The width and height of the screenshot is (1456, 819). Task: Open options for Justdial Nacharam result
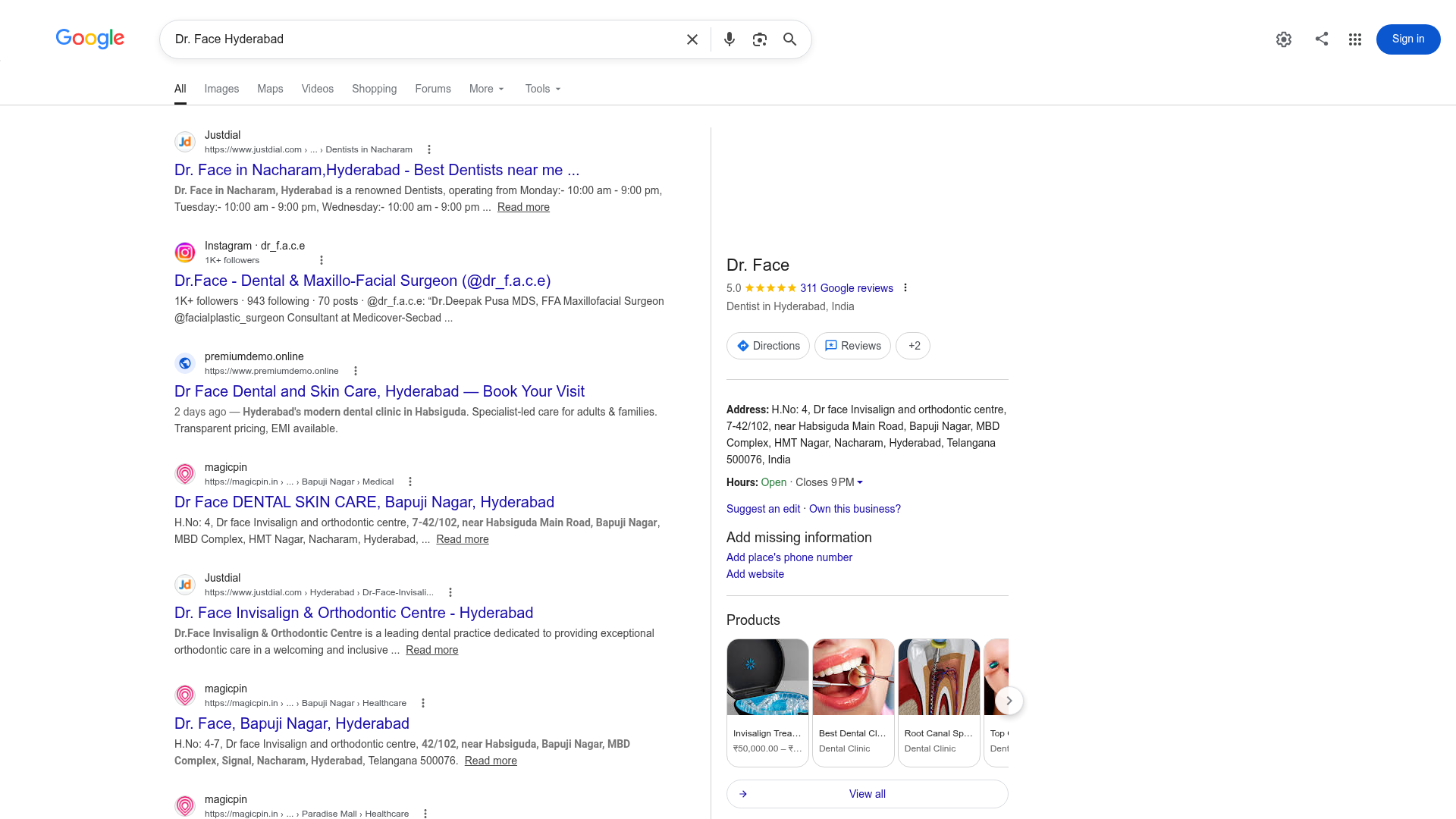[x=429, y=149]
